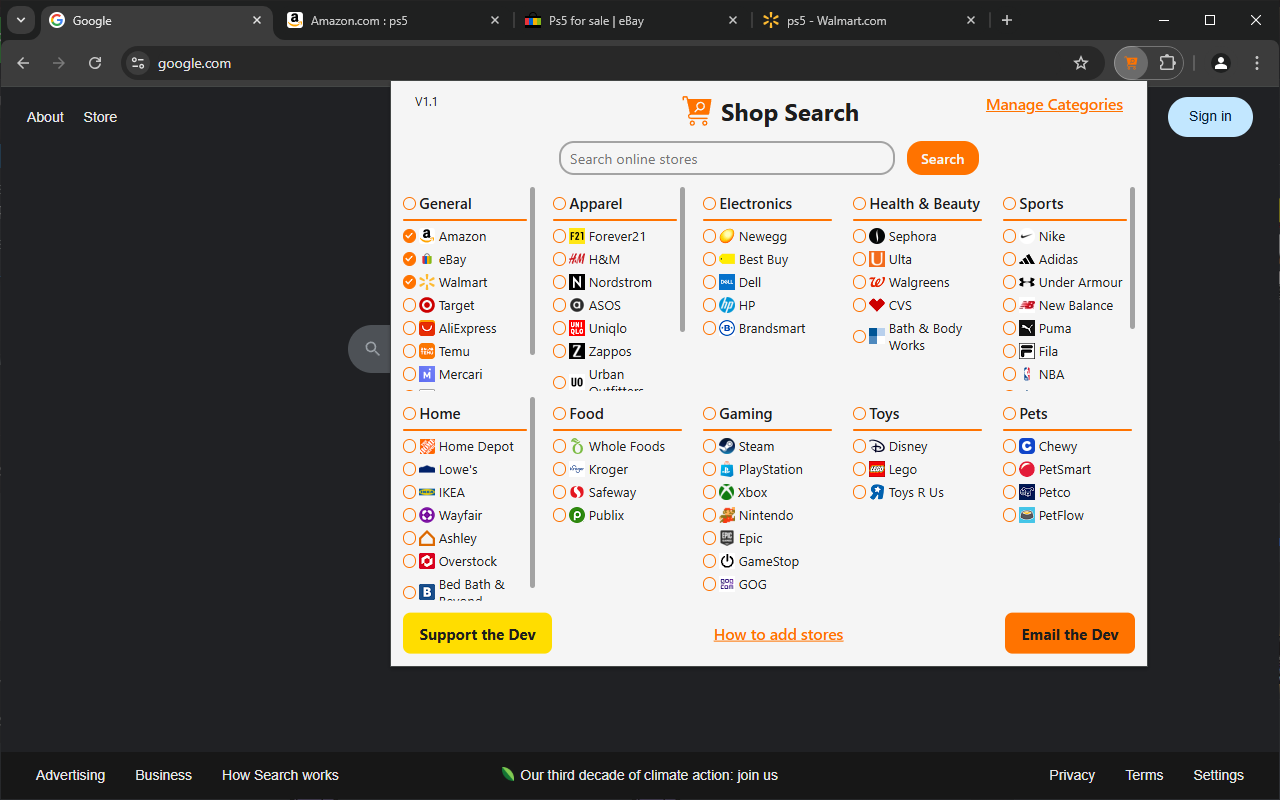Select the Google tab
This screenshot has height=800, width=1280.
click(156, 20)
